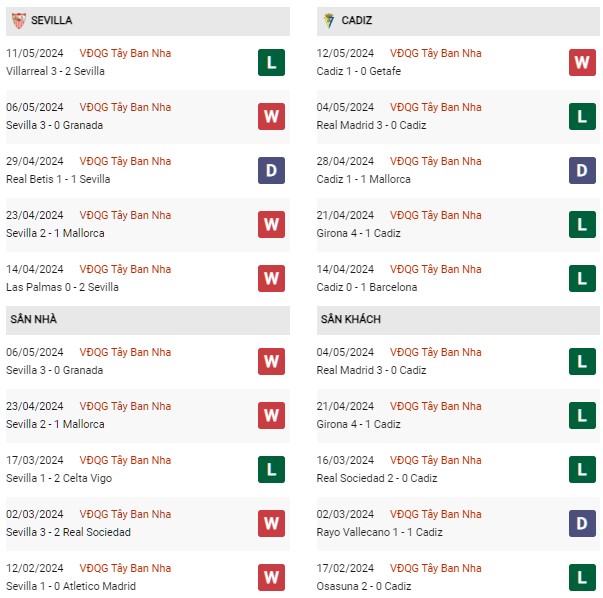Open VĐQG Tây Ban Nha link dated 12/05/2024
This screenshot has height=598, width=603.
coord(435,53)
